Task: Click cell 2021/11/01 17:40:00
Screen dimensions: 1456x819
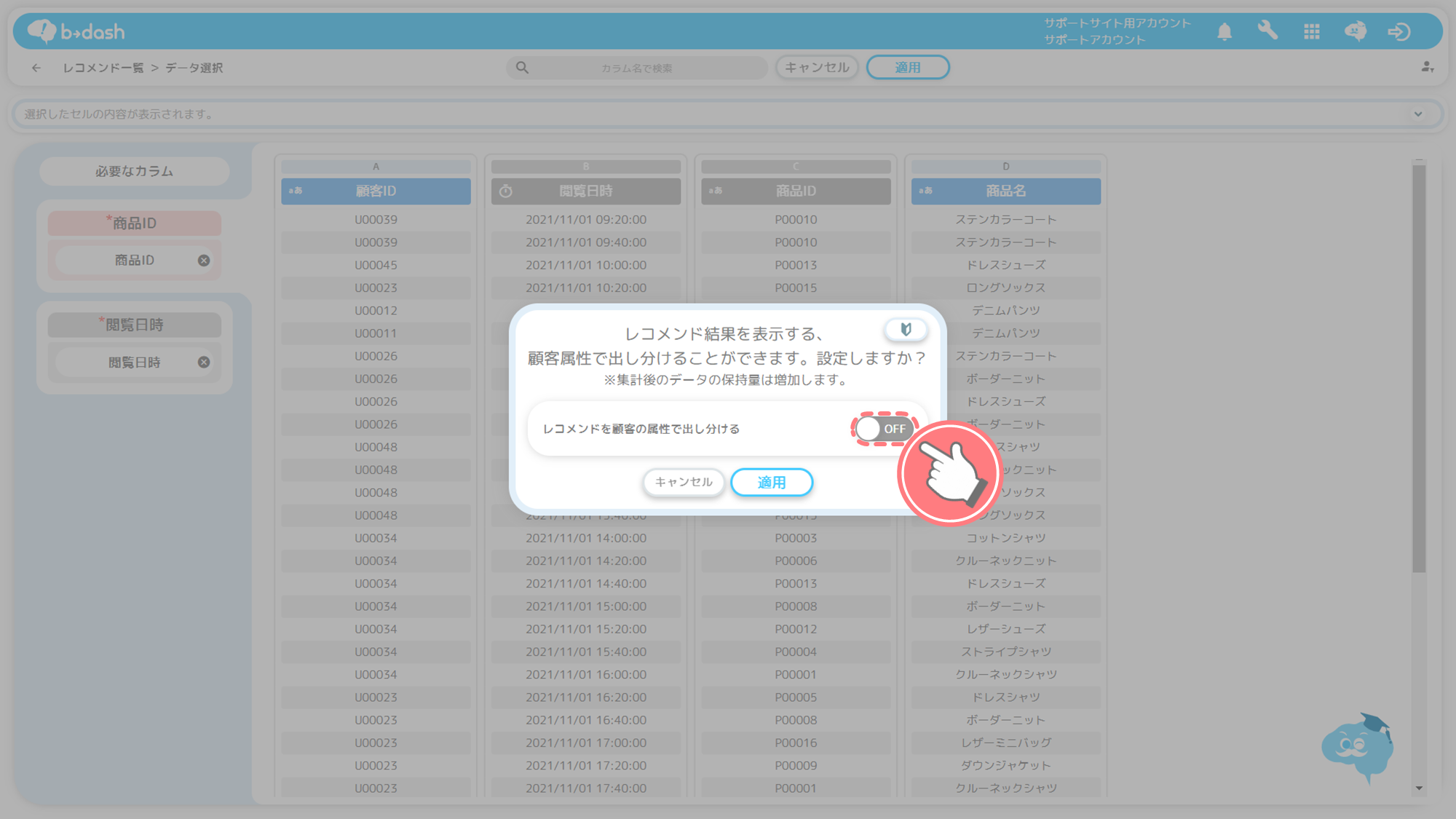Action: point(586,788)
